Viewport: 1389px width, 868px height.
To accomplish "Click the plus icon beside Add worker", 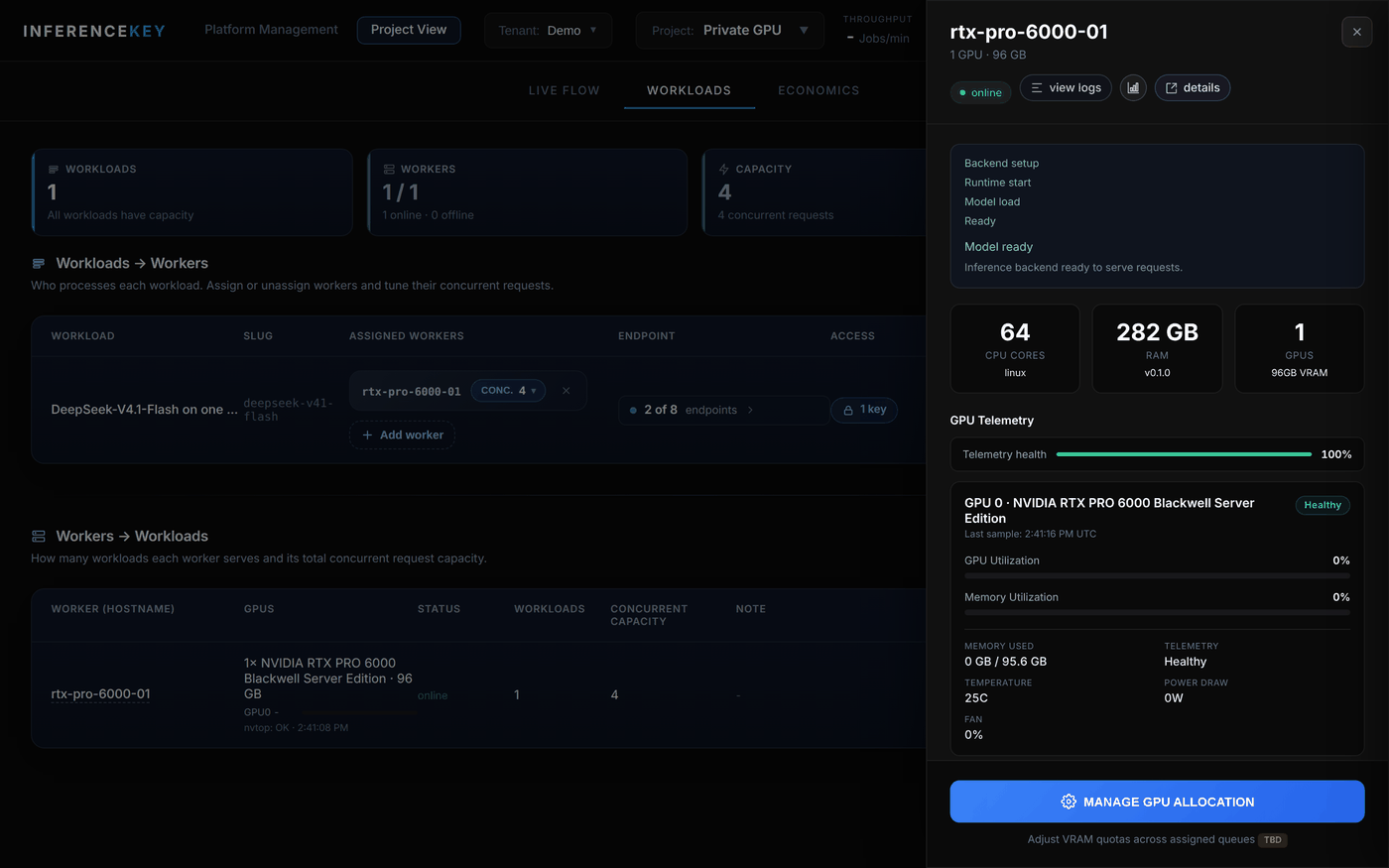I will tap(367, 434).
